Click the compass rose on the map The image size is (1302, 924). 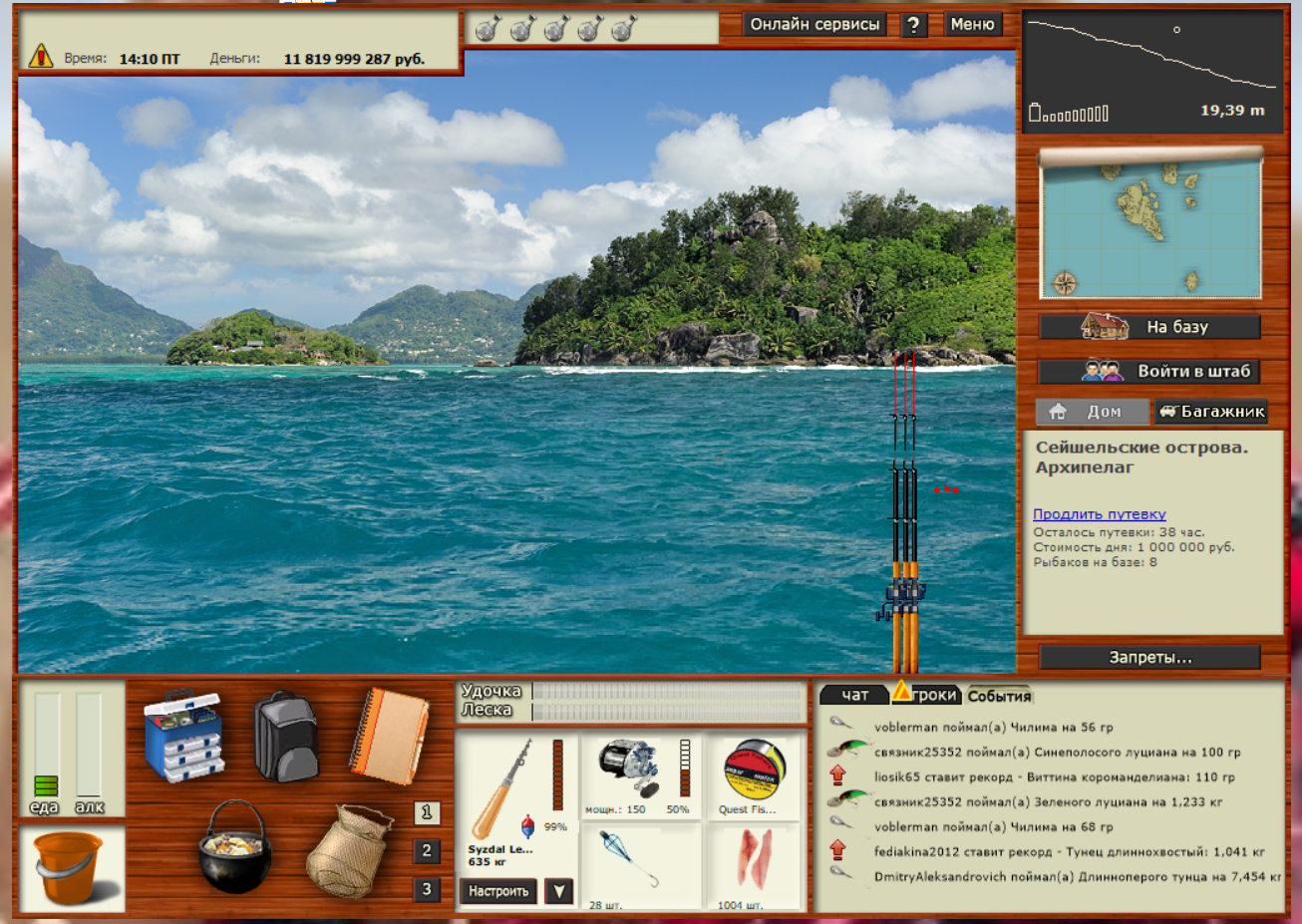coord(1065,282)
